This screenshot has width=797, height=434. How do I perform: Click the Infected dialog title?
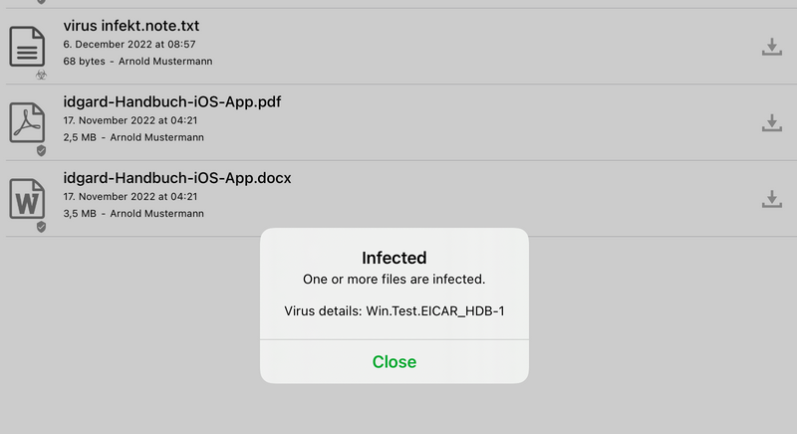pyautogui.click(x=394, y=258)
